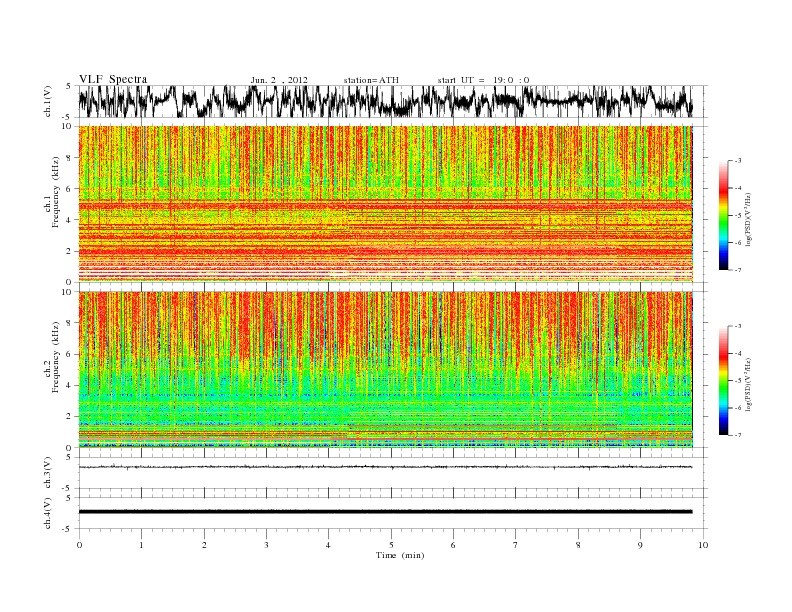Click the "-5" lower tick of ch.4(V) axis
The height and width of the screenshot is (612, 792).
tap(67, 529)
